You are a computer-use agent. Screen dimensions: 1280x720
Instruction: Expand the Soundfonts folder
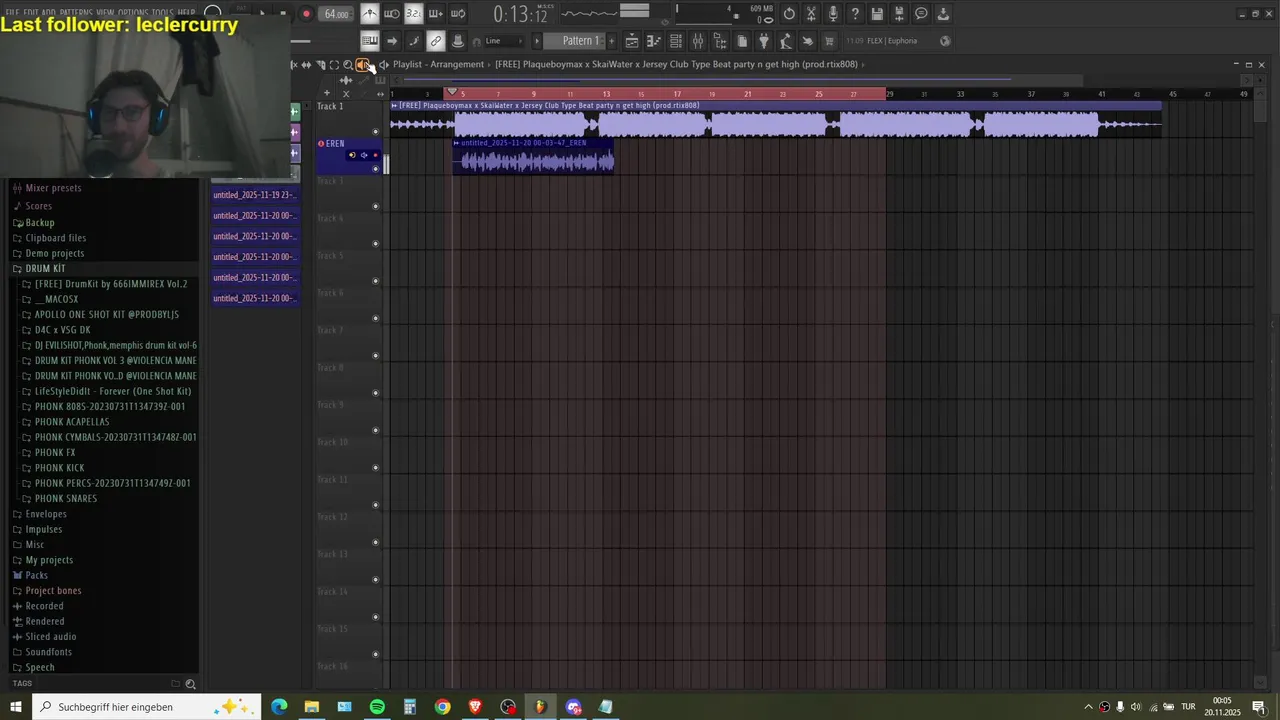click(48, 652)
